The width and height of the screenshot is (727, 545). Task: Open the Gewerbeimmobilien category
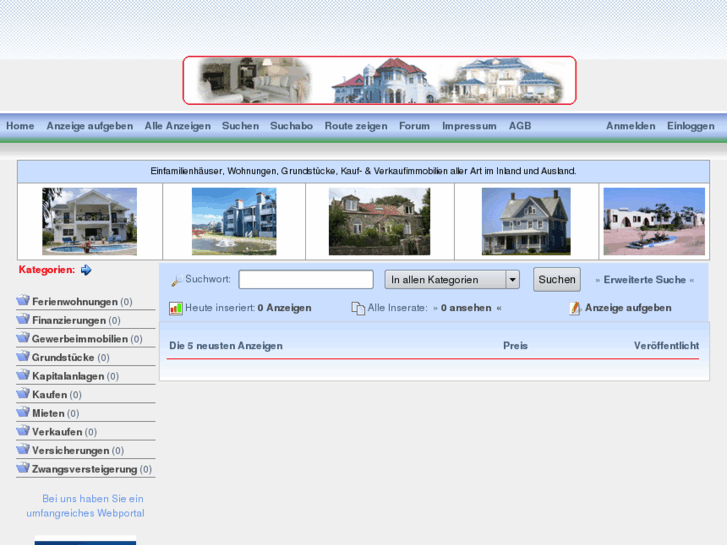[80, 339]
